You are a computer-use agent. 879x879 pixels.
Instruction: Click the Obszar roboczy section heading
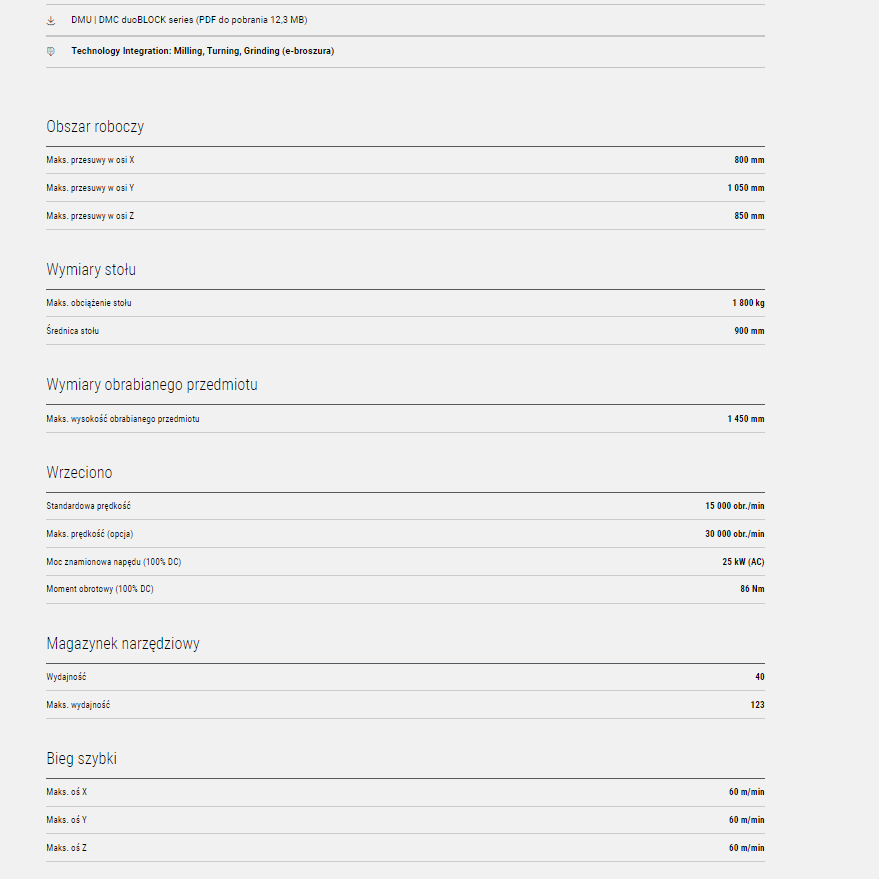pyautogui.click(x=95, y=127)
